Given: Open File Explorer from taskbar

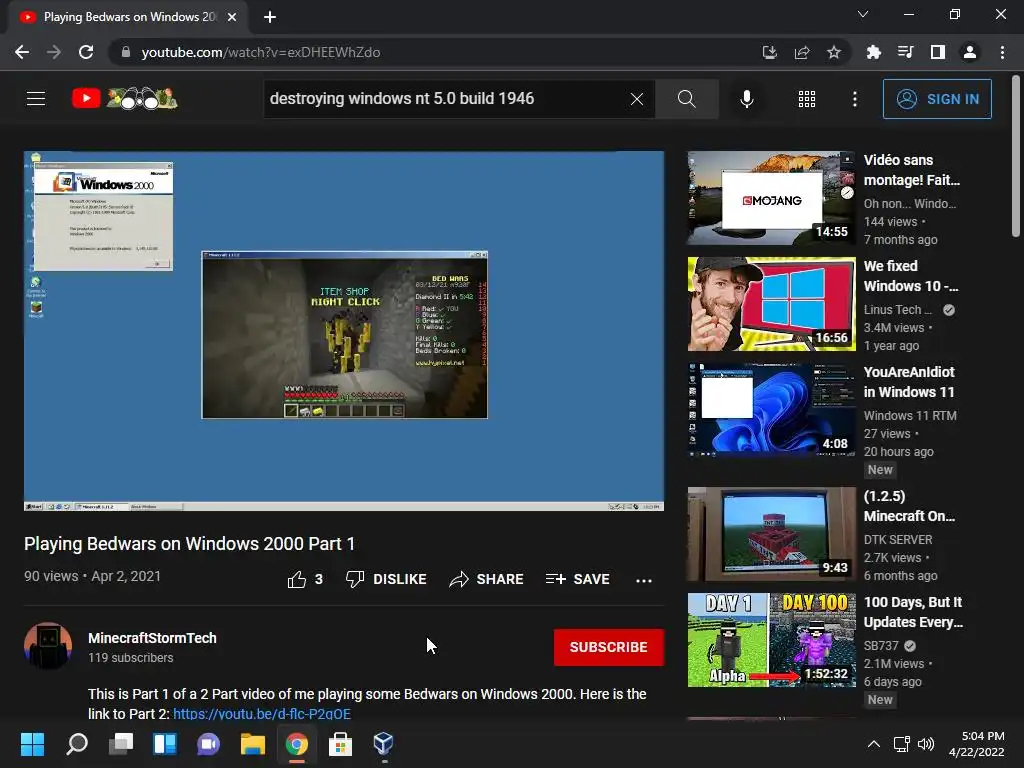Looking at the screenshot, I should coord(253,744).
